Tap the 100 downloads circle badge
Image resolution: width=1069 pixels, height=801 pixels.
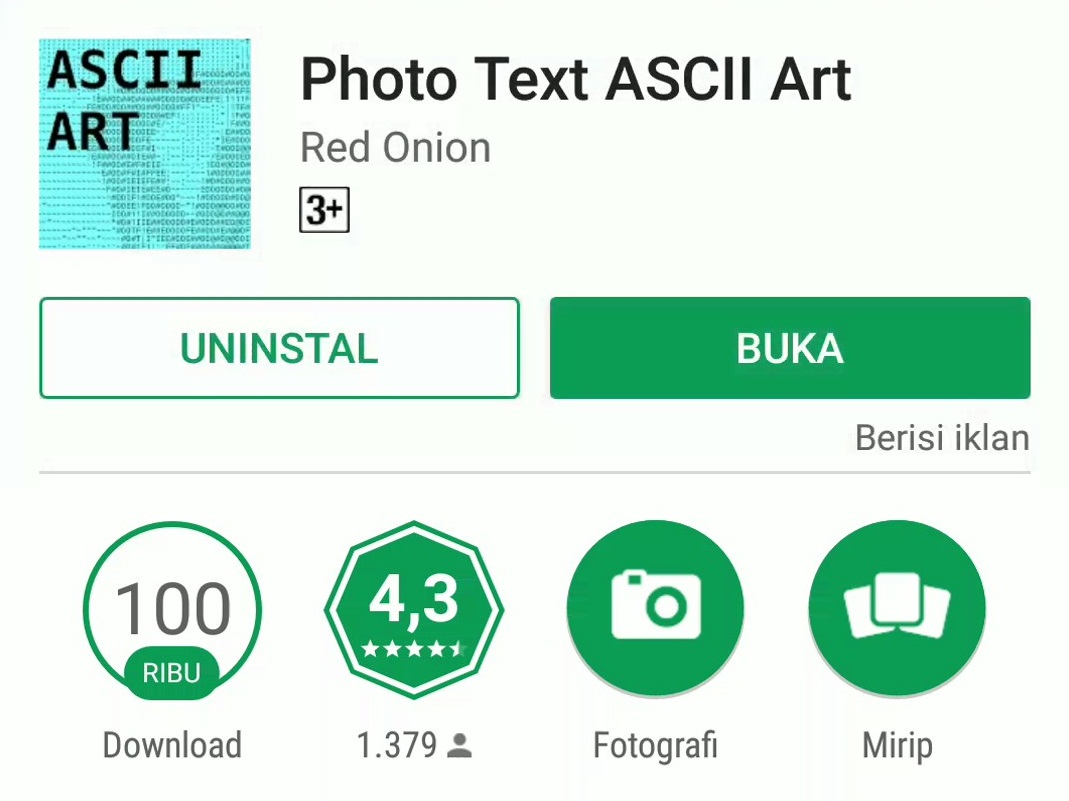[172, 610]
